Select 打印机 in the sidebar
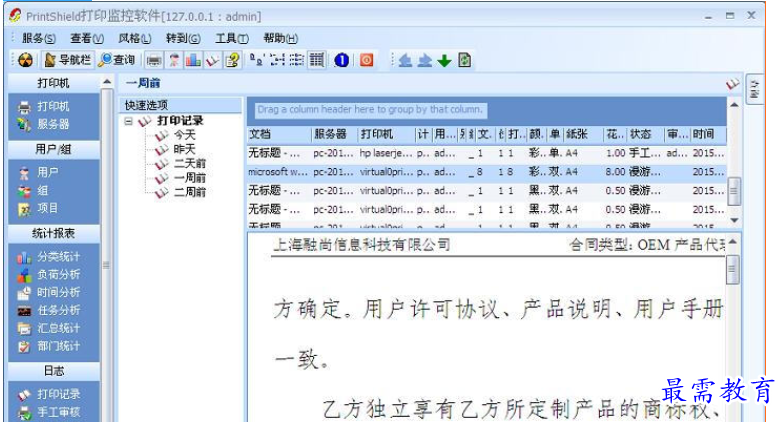Viewport: 783px width, 422px height. coord(44,106)
